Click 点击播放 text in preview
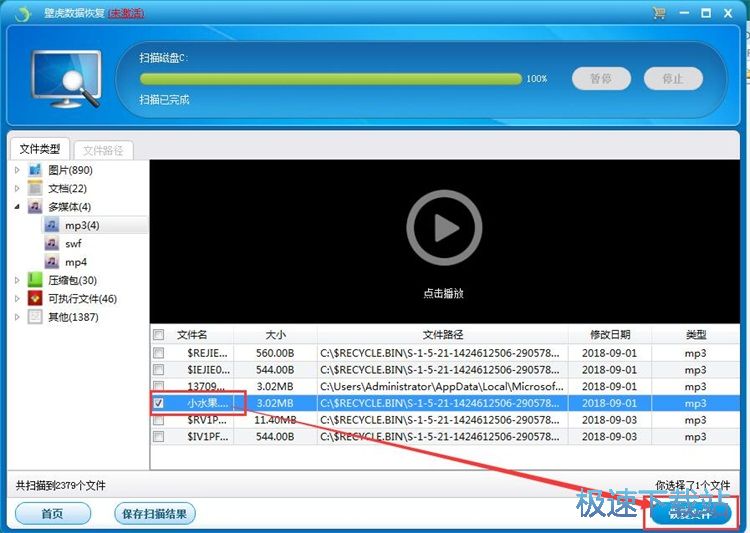The image size is (750, 533). tap(443, 293)
